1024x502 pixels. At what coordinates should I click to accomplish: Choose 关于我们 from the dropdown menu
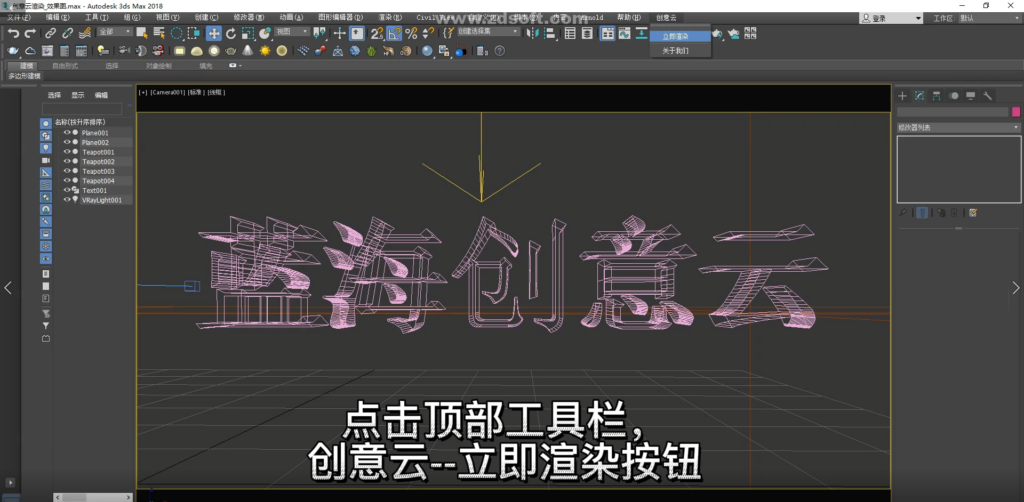pyautogui.click(x=680, y=50)
